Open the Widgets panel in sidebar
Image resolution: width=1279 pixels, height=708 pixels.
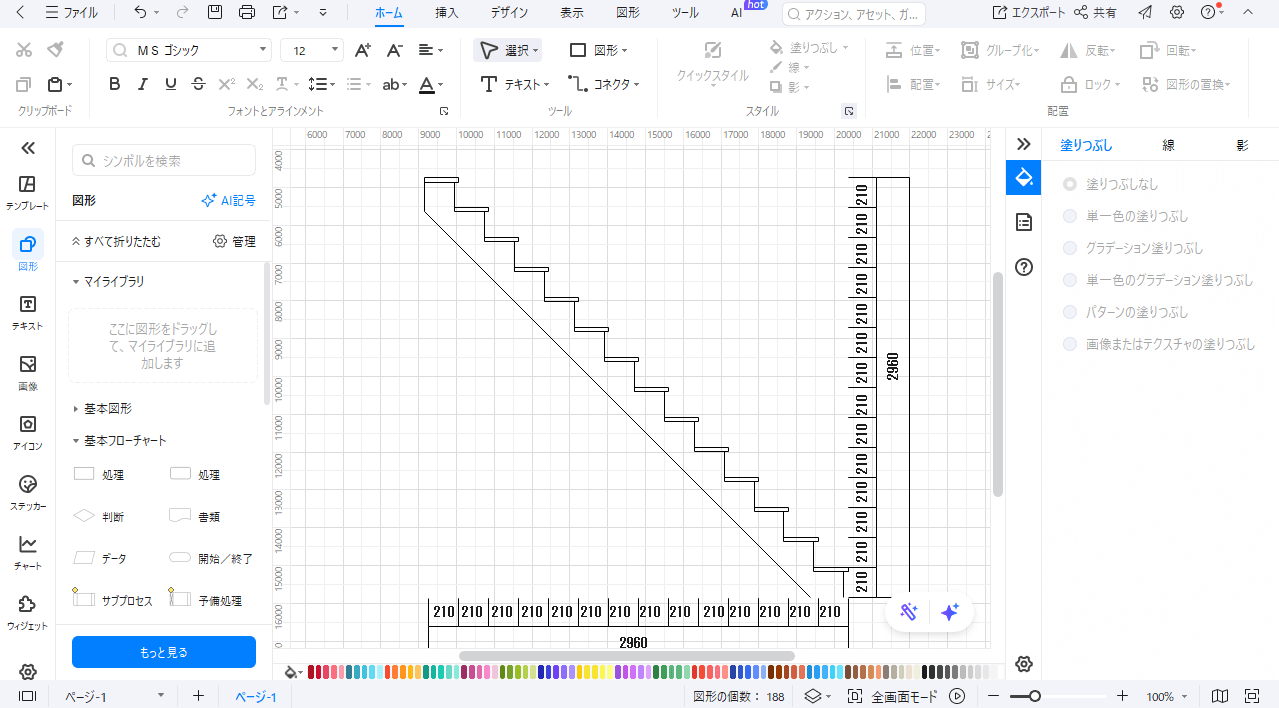coord(28,611)
